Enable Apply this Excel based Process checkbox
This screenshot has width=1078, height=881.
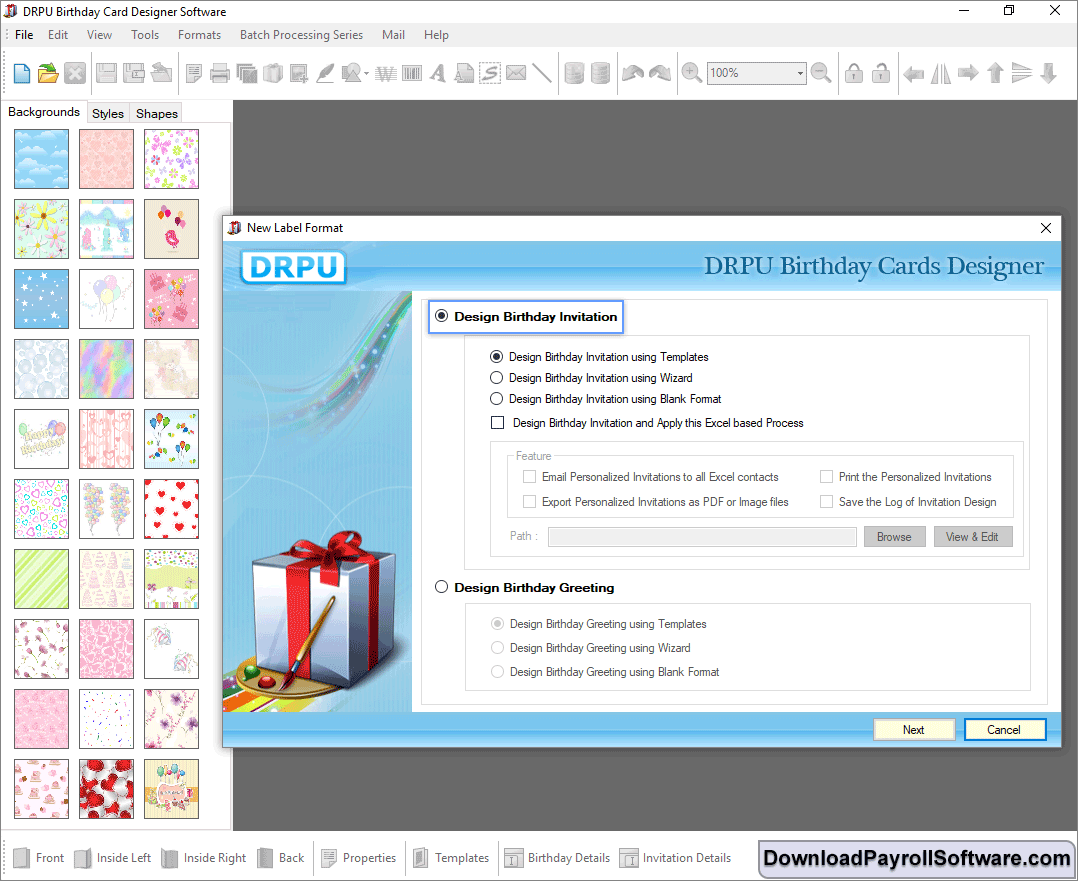[x=498, y=423]
